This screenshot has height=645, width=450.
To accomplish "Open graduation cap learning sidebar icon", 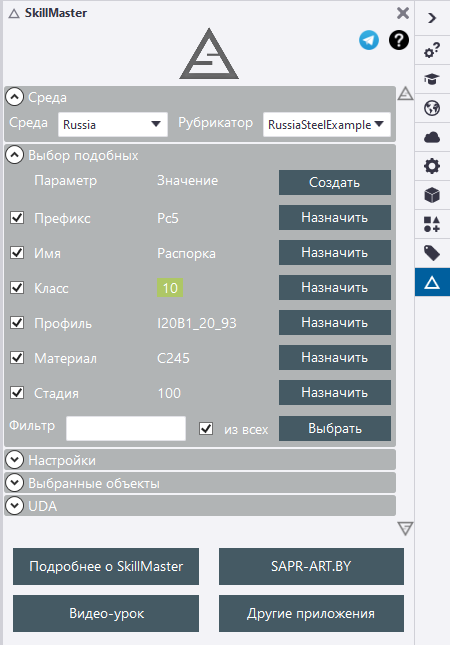I will point(432,79).
